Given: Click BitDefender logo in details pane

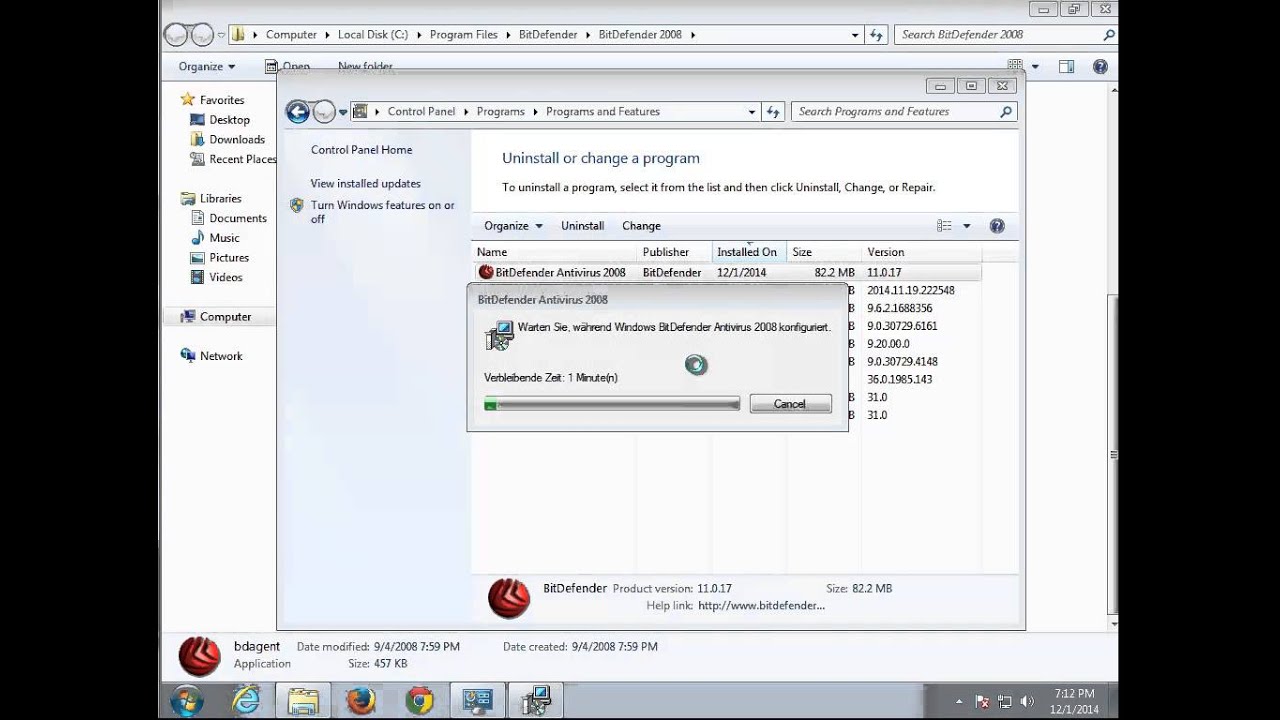Looking at the screenshot, I should coord(509,598).
